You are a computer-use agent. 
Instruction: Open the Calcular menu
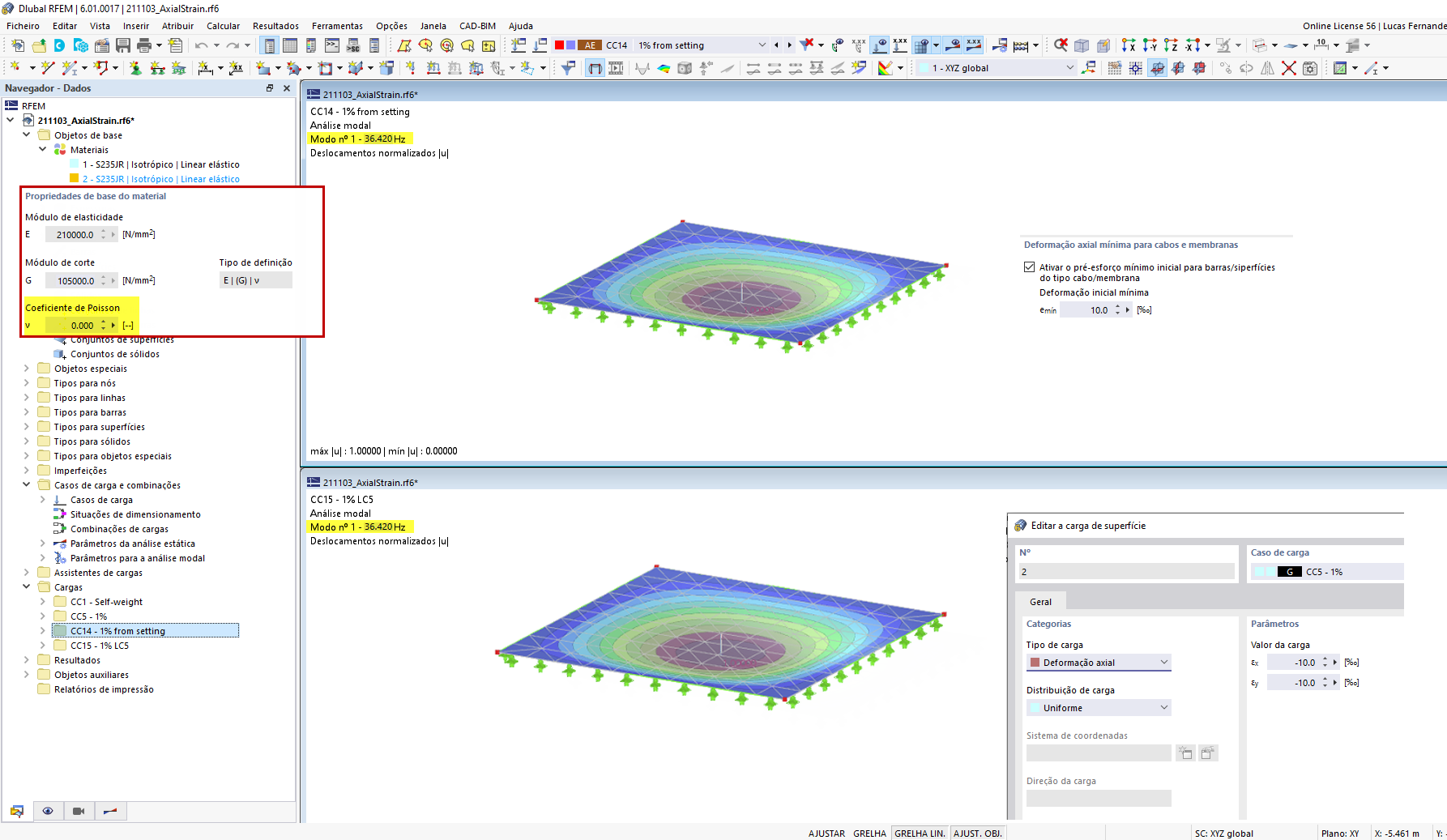(x=223, y=26)
